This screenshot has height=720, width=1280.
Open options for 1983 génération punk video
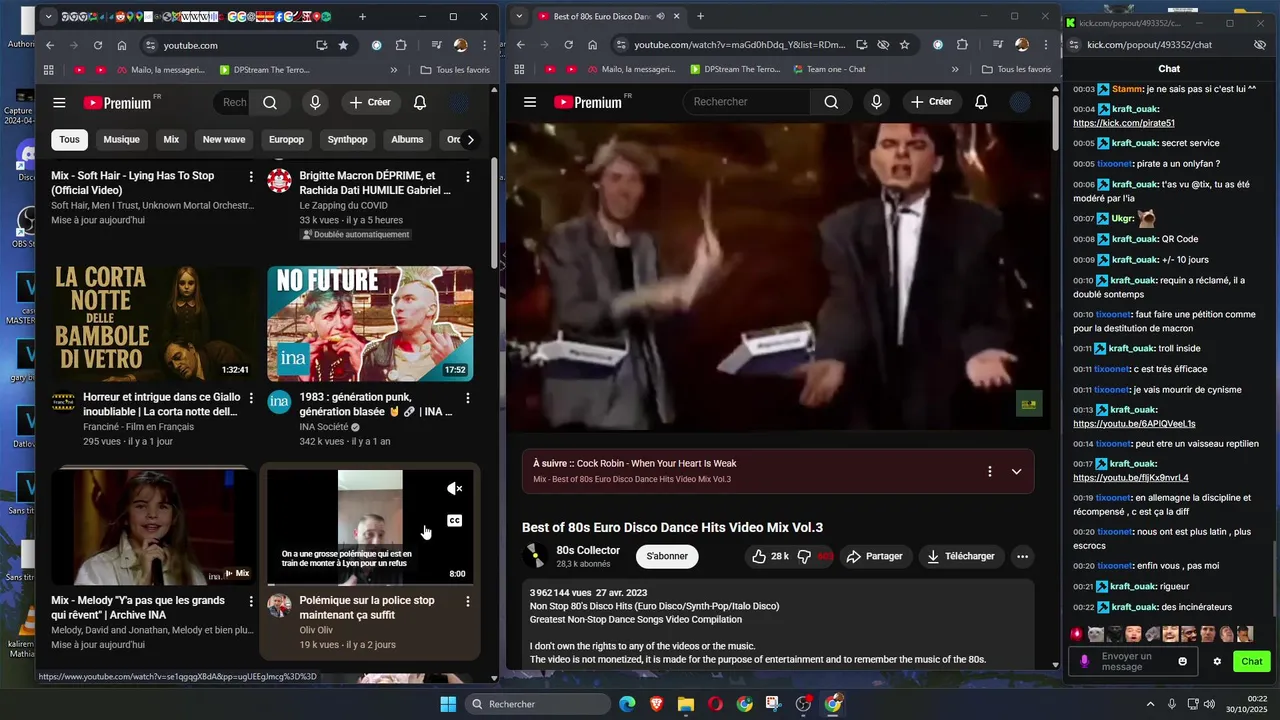[x=467, y=398]
